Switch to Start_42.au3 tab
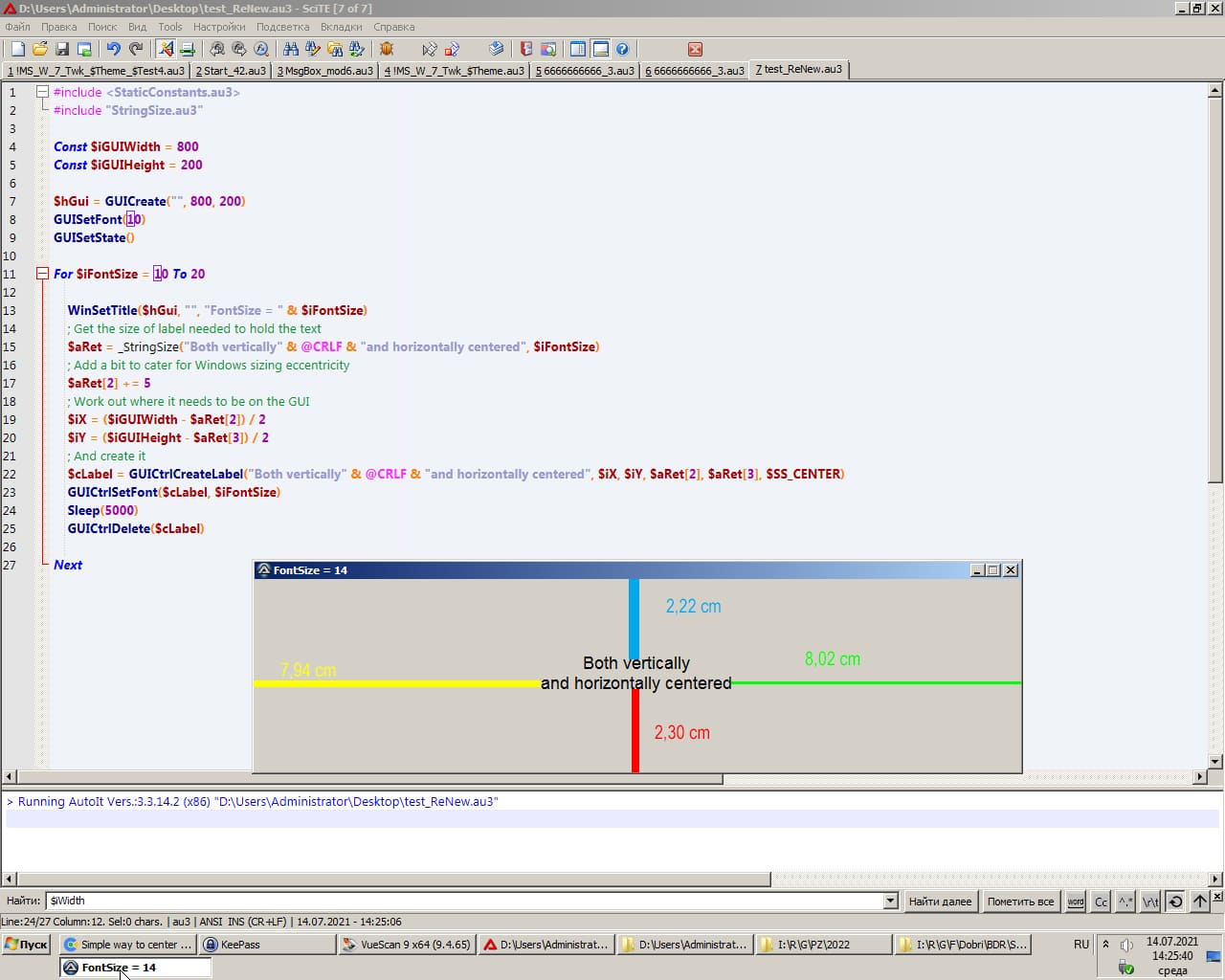The image size is (1225, 980). point(231,71)
